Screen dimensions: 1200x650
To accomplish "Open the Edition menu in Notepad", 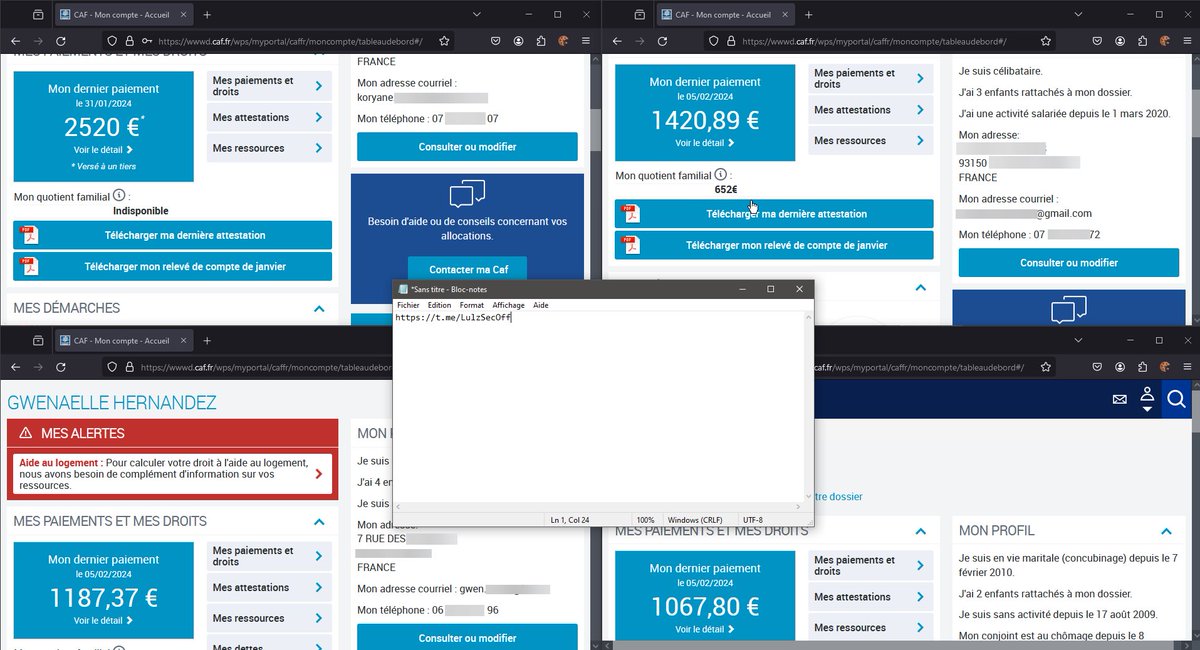I will (439, 305).
